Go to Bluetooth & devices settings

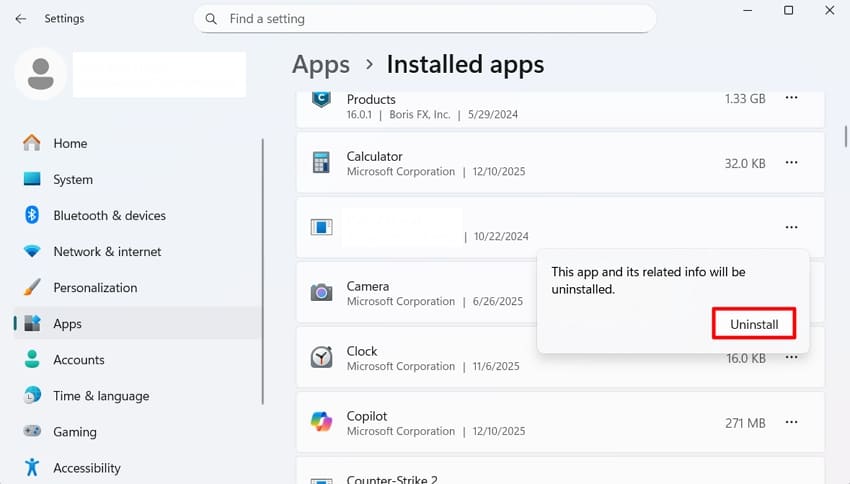[x=109, y=215]
